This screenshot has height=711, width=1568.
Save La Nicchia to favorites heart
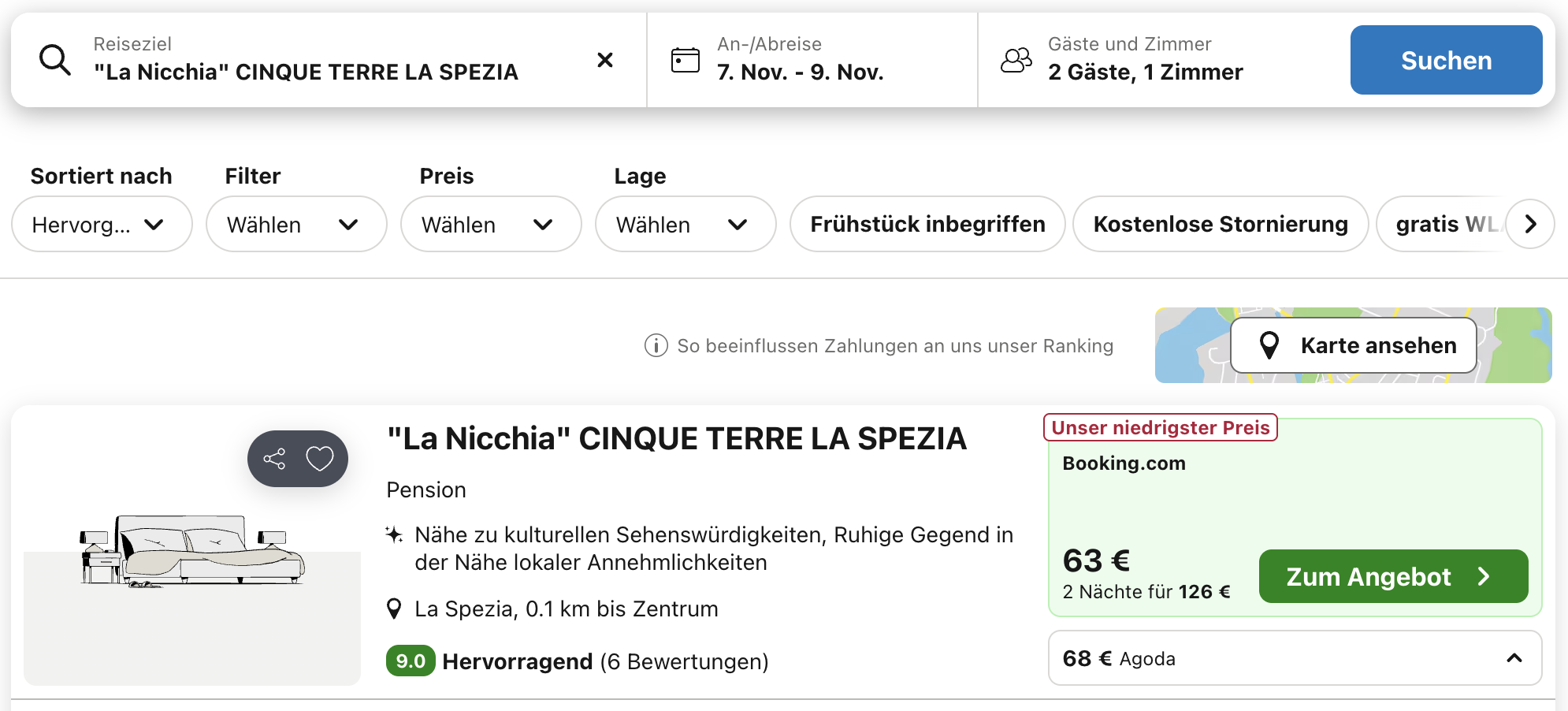[x=320, y=459]
